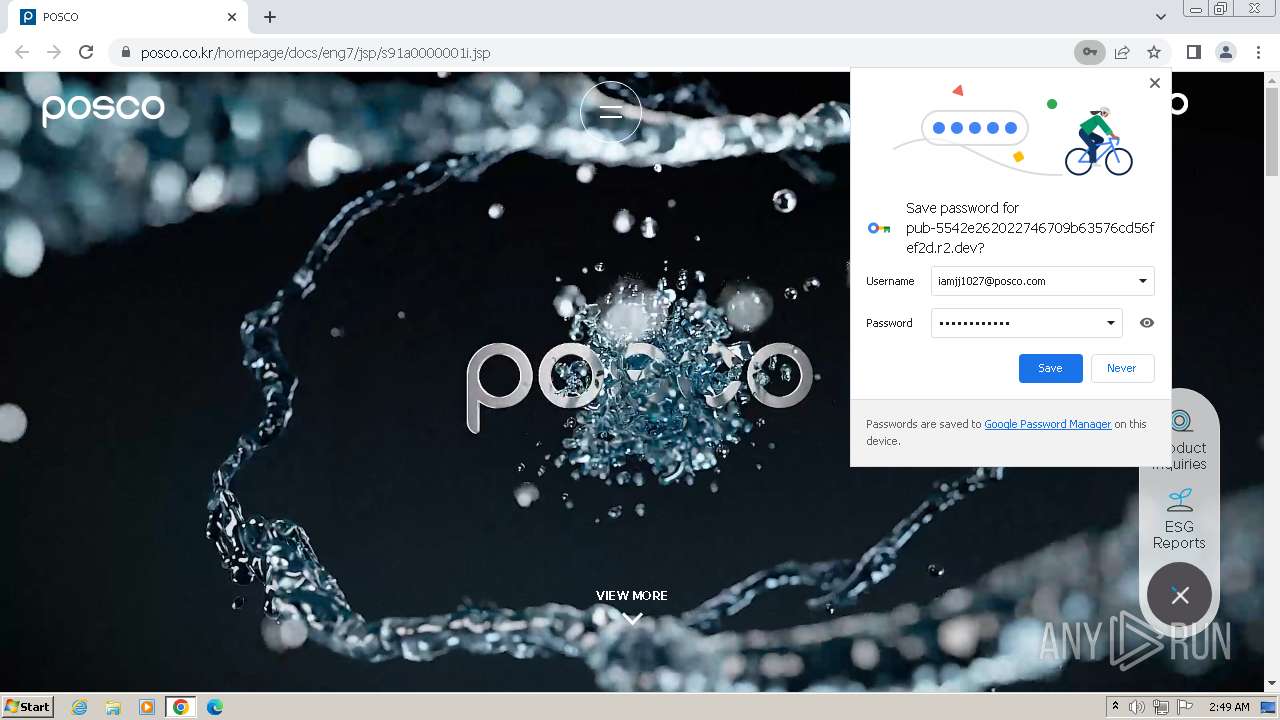Click the Save password button

coord(1050,368)
